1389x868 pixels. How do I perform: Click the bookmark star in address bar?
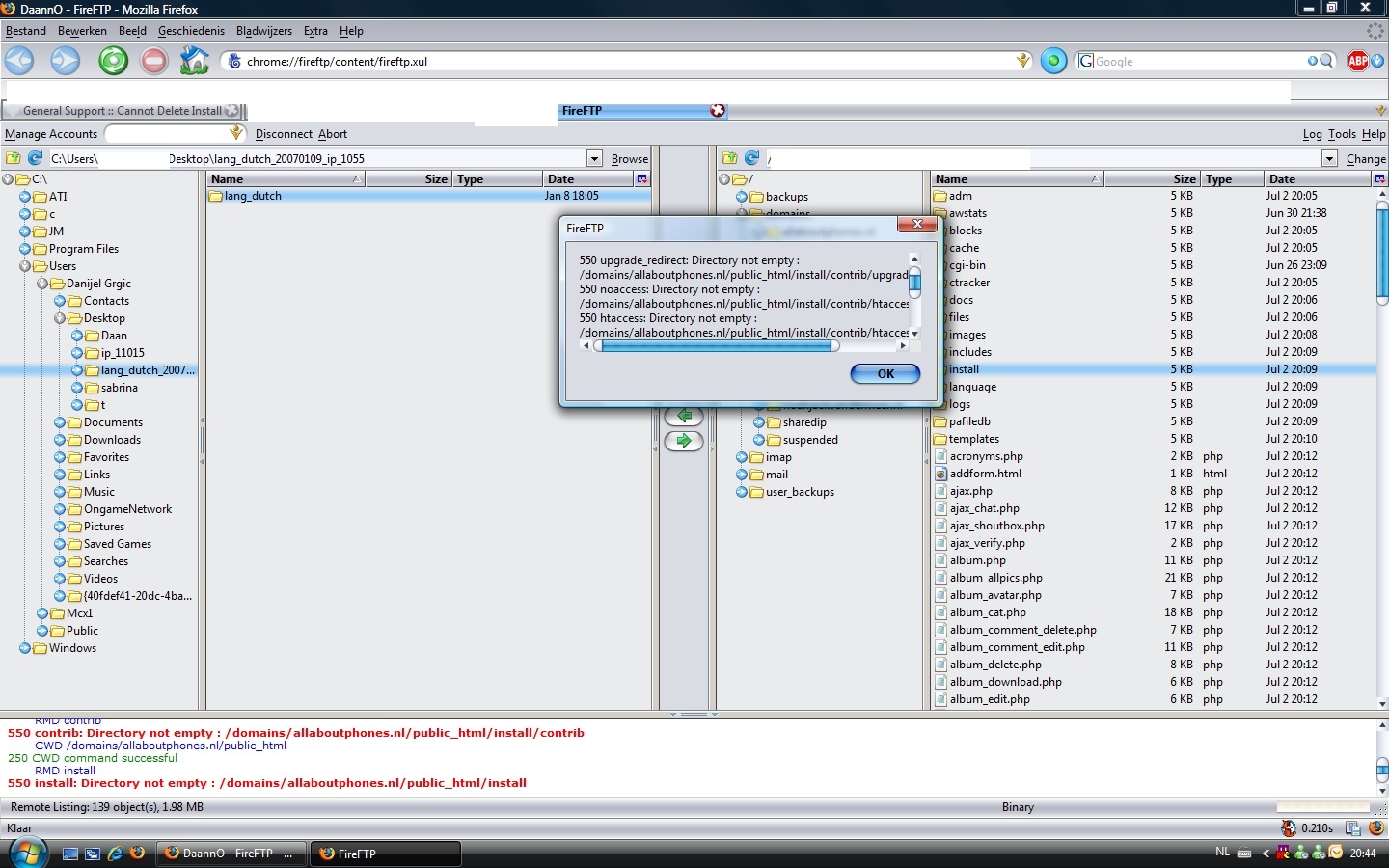[x=1023, y=61]
